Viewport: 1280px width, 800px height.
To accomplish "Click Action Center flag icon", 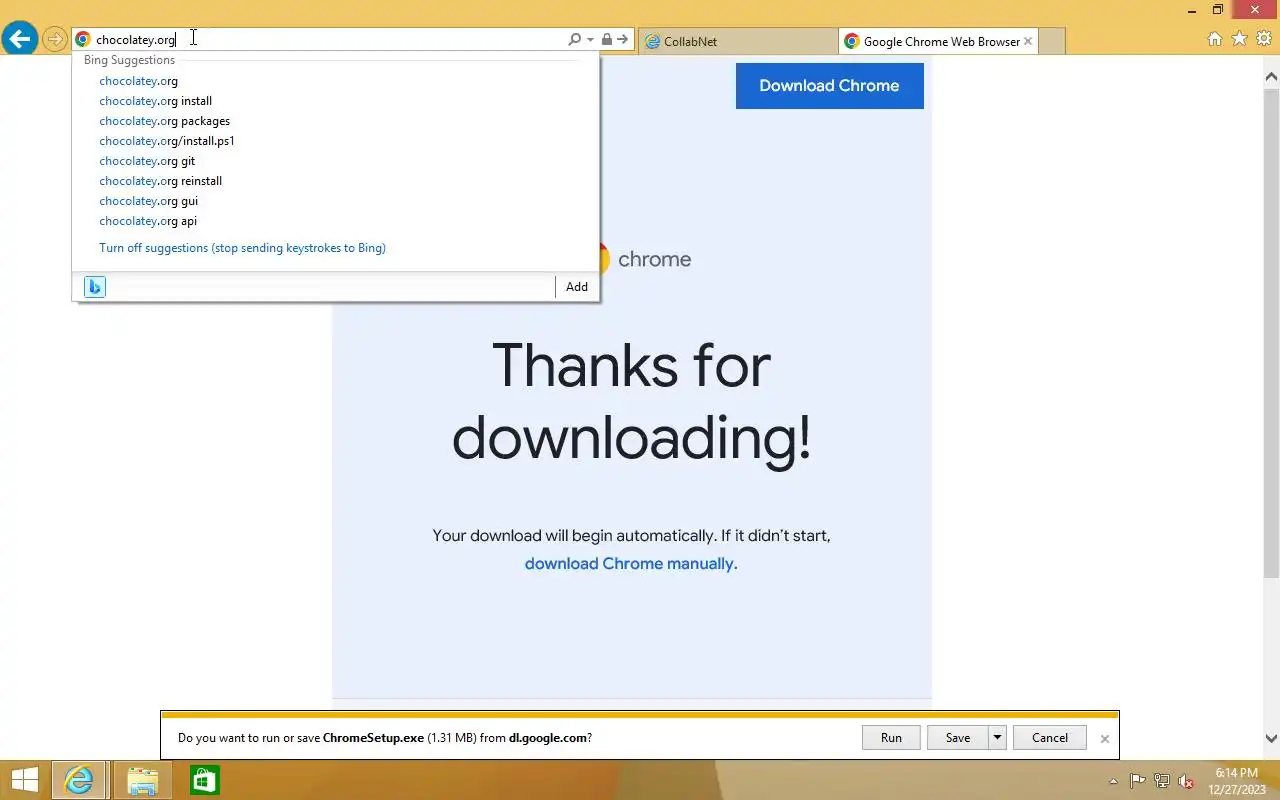I will [x=1138, y=781].
